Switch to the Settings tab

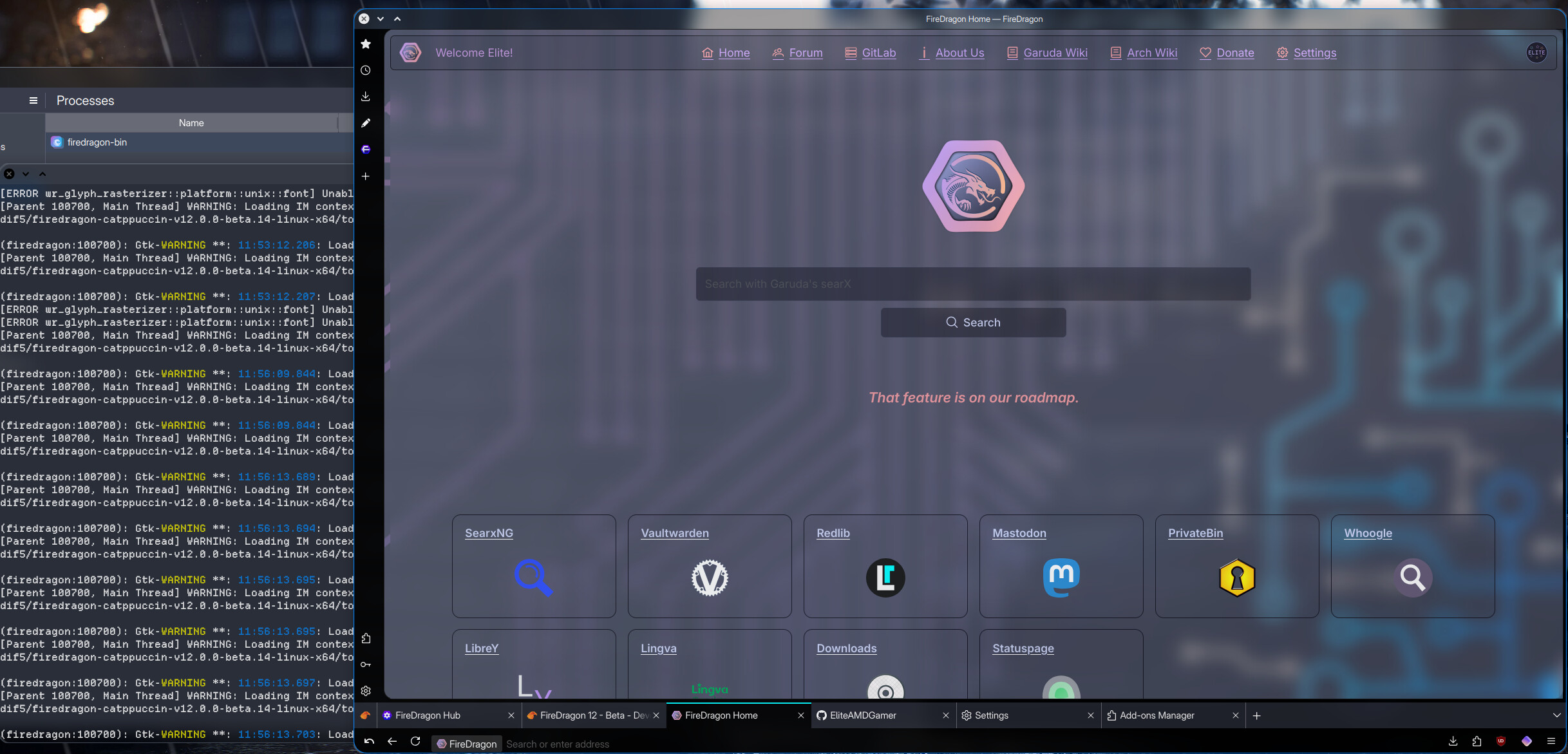pyautogui.click(x=1028, y=715)
